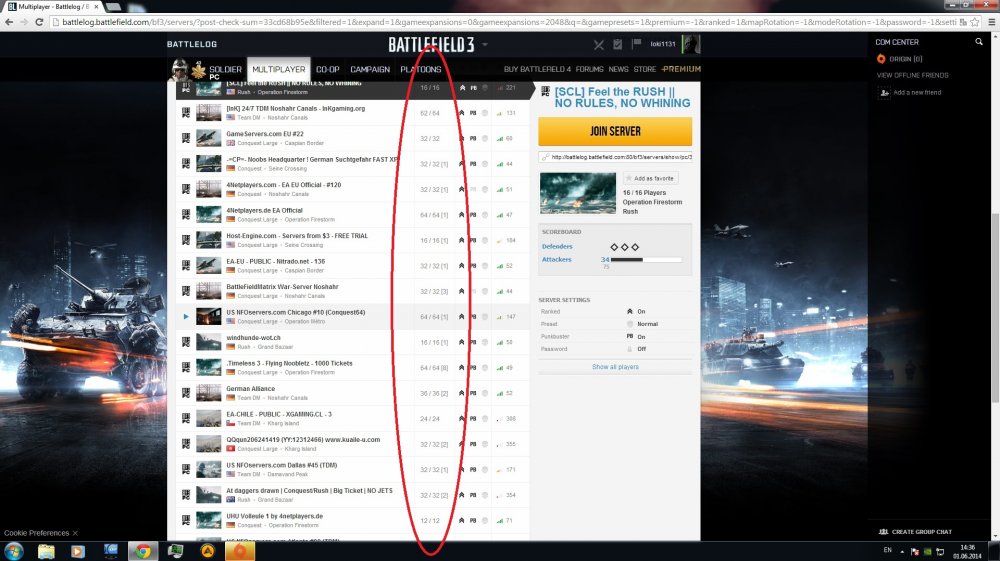Image resolution: width=1000 pixels, height=561 pixels.
Task: Open File Explorer from the taskbar
Action: click(x=46, y=551)
